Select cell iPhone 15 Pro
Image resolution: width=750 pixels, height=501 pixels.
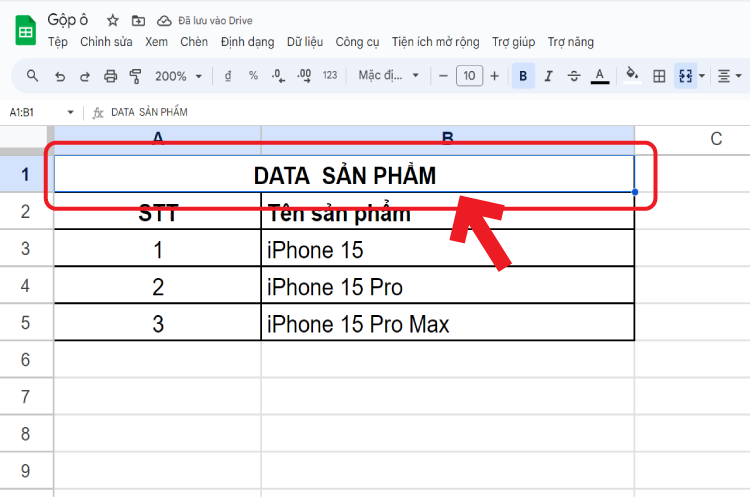pyautogui.click(x=448, y=285)
